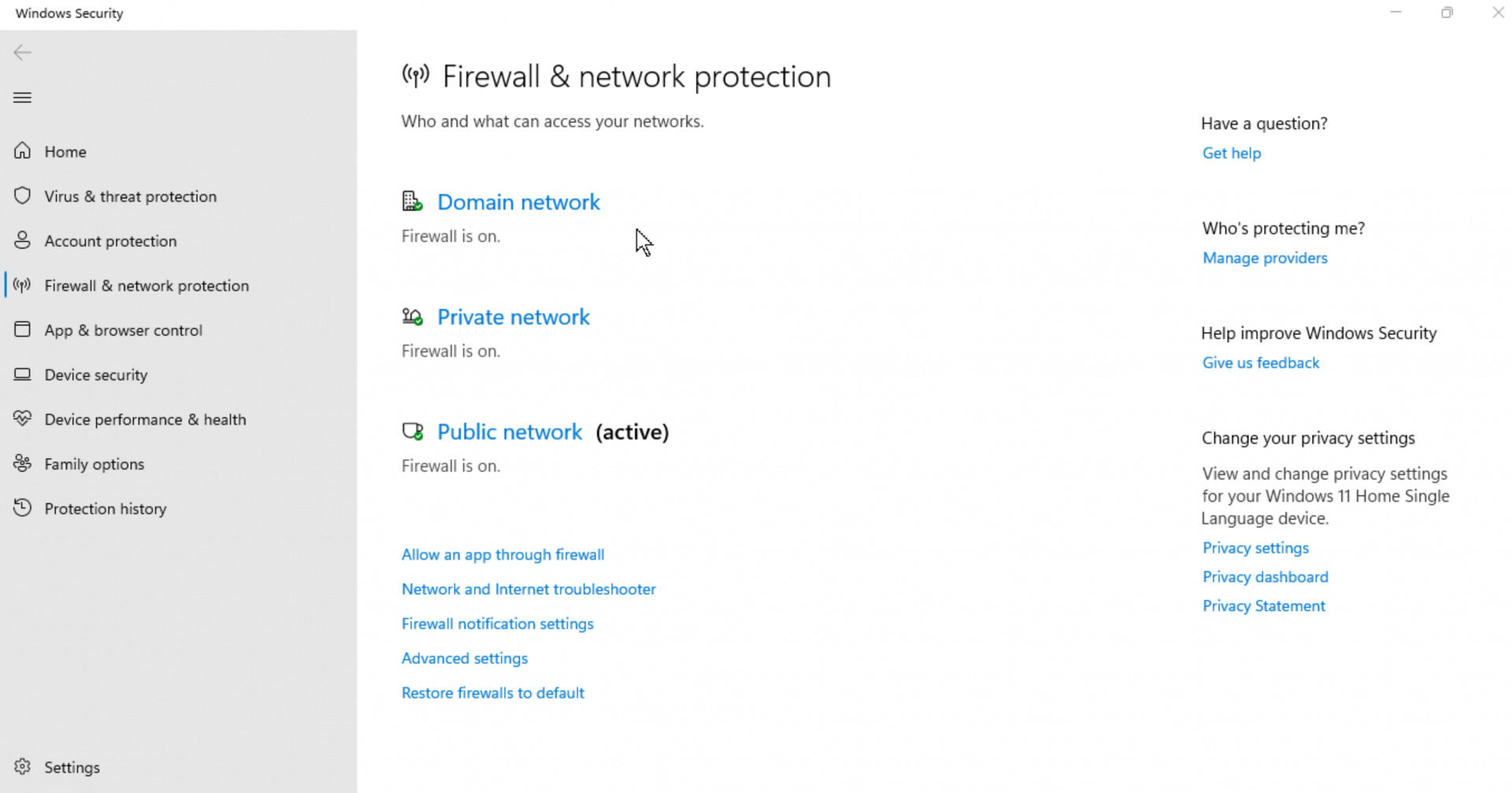Open Manage providers
This screenshot has height=793, width=1512.
[1265, 258]
